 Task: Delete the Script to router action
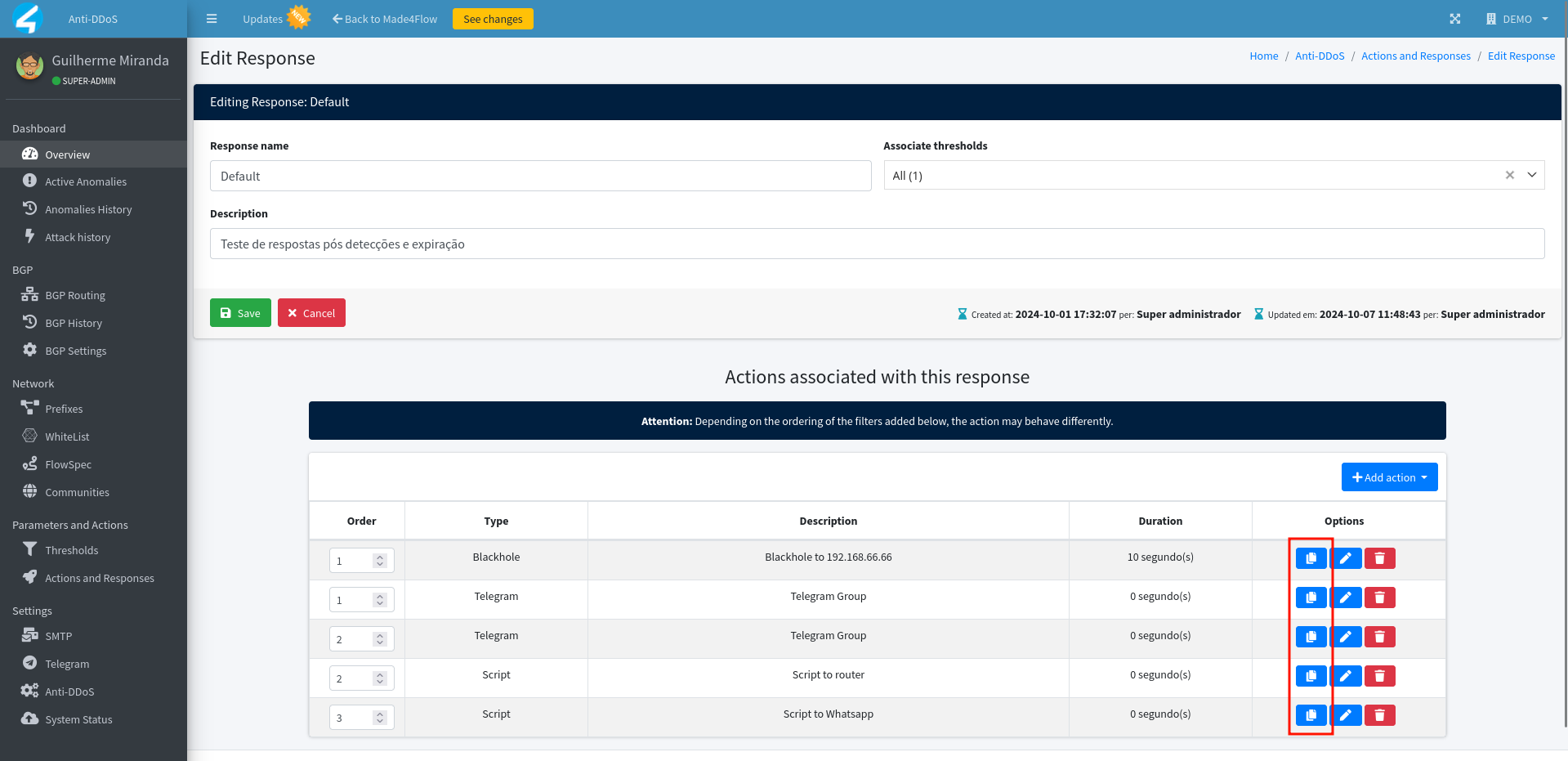(1380, 676)
